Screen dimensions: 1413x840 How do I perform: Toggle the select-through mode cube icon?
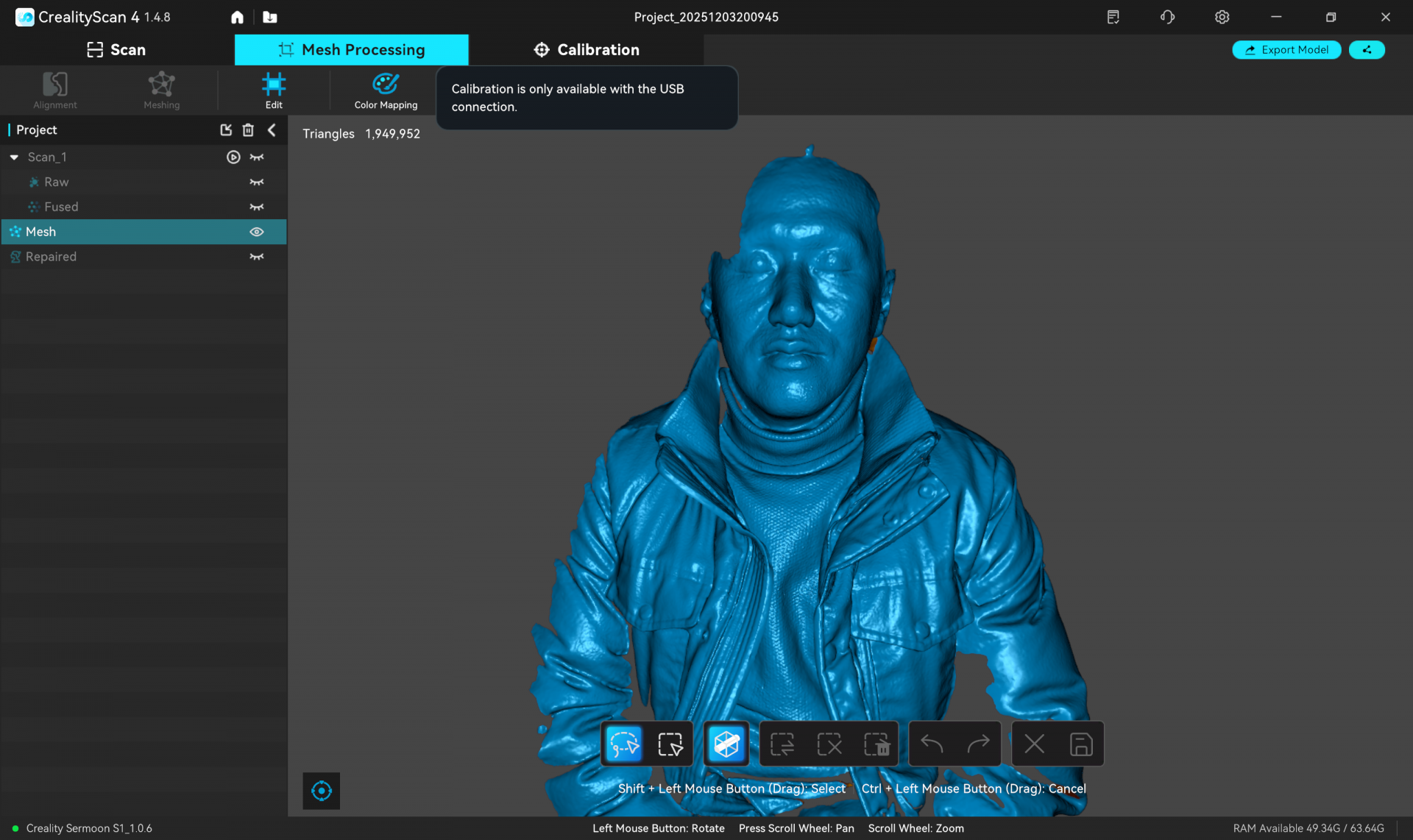[x=726, y=744]
